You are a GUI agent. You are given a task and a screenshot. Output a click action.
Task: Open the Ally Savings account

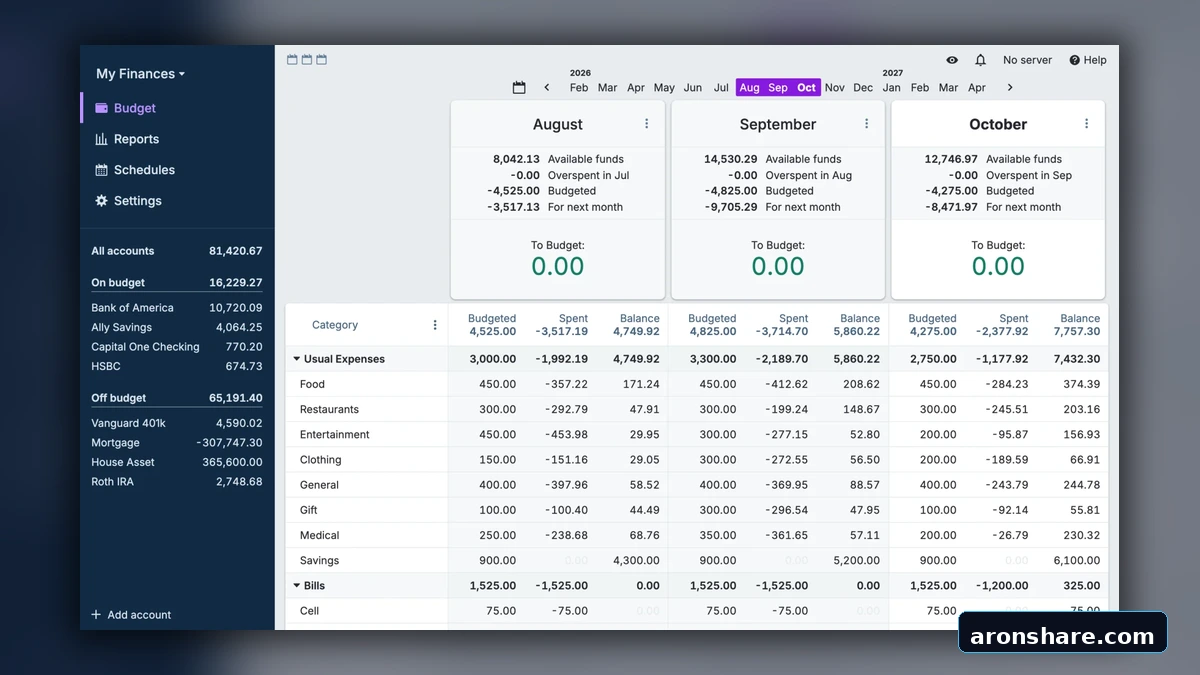pos(177,327)
